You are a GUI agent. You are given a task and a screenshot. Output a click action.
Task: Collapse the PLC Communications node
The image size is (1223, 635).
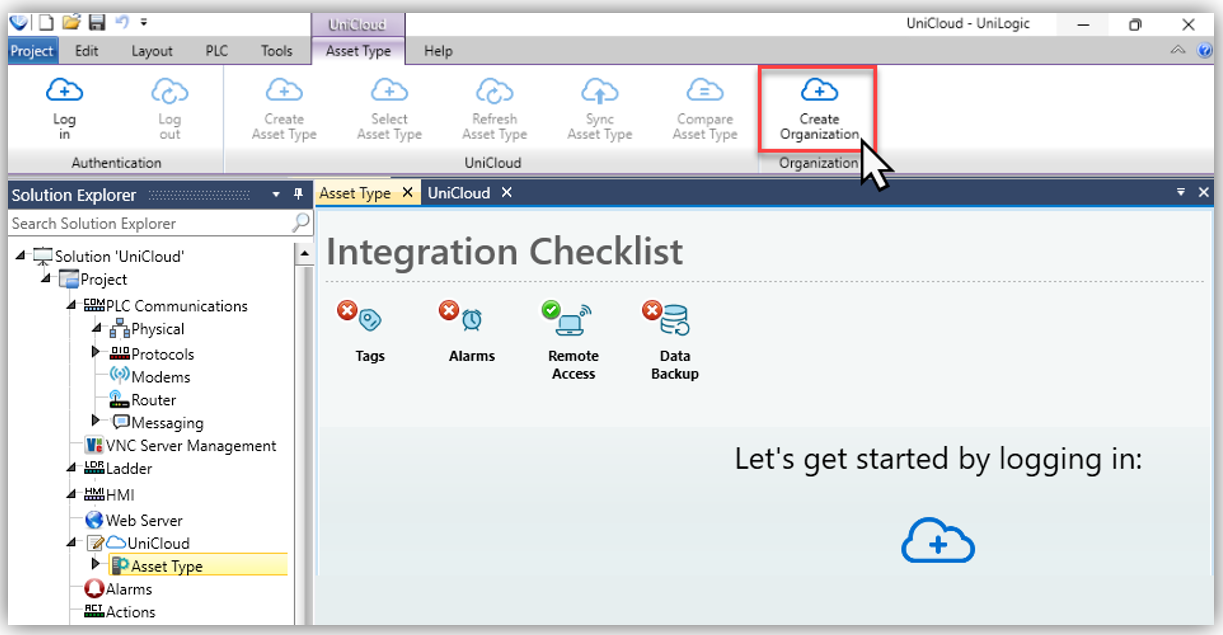(x=73, y=306)
